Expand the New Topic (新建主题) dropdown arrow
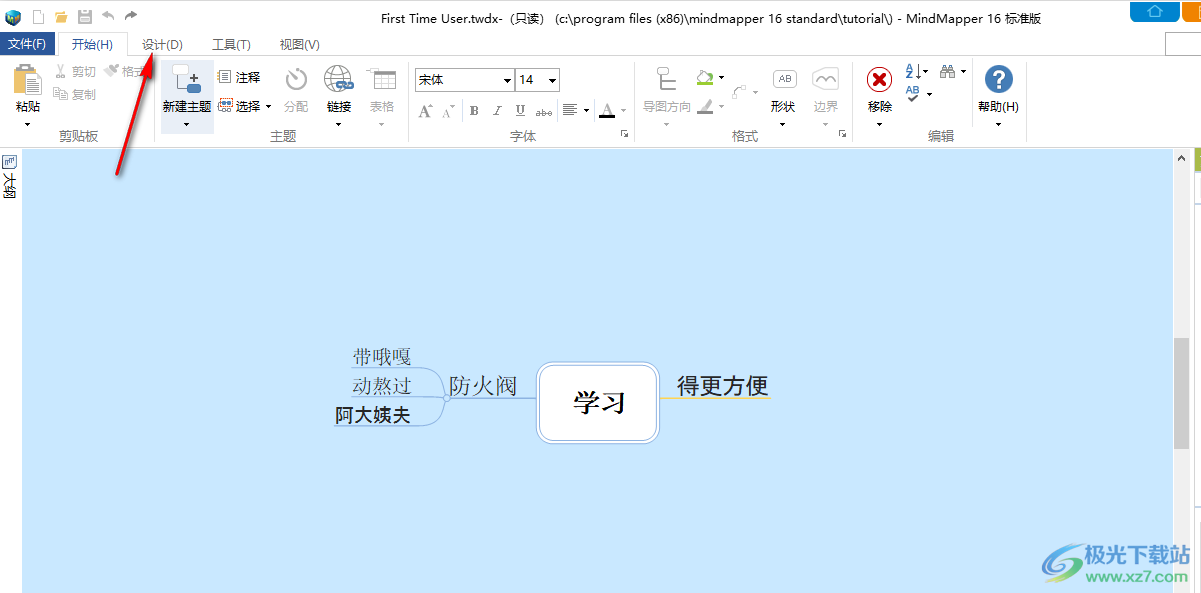 pyautogui.click(x=186, y=125)
